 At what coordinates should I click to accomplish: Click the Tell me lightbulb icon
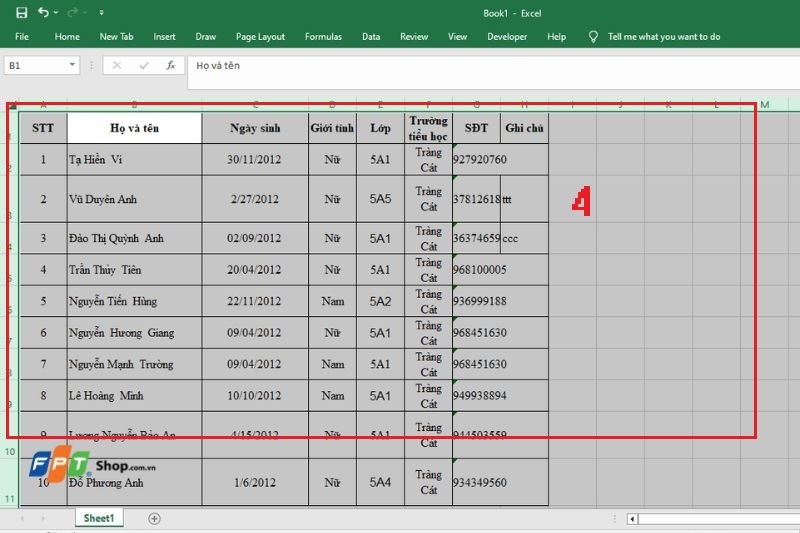(x=593, y=37)
